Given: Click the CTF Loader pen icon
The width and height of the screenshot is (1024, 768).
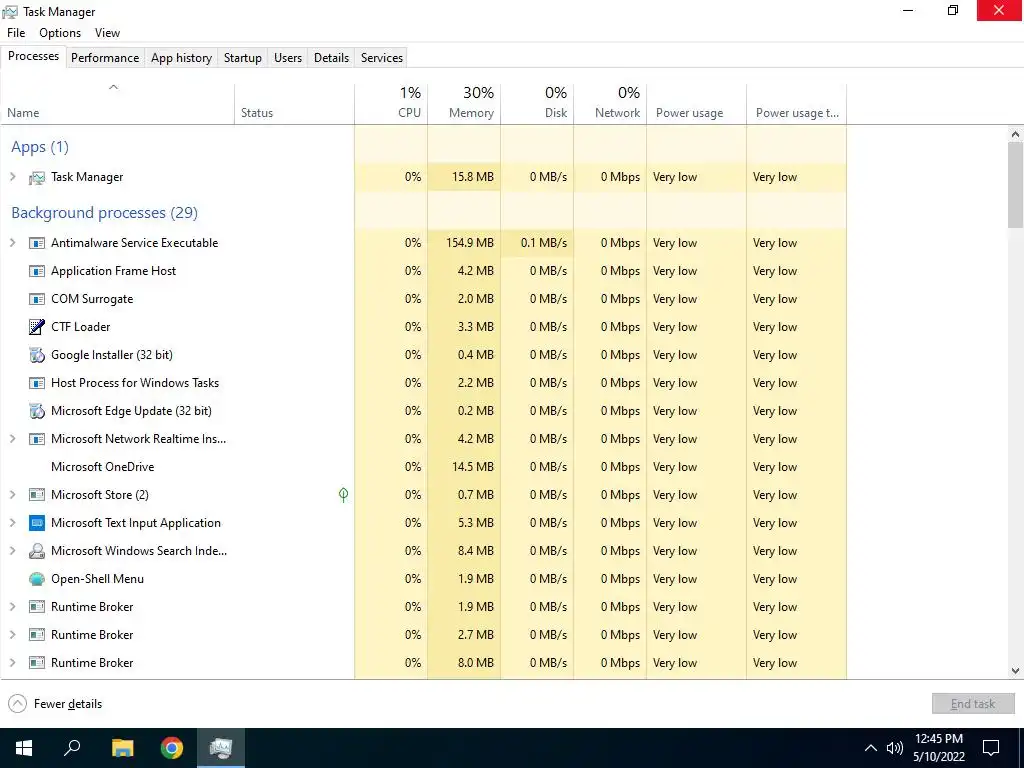Looking at the screenshot, I should [x=37, y=327].
